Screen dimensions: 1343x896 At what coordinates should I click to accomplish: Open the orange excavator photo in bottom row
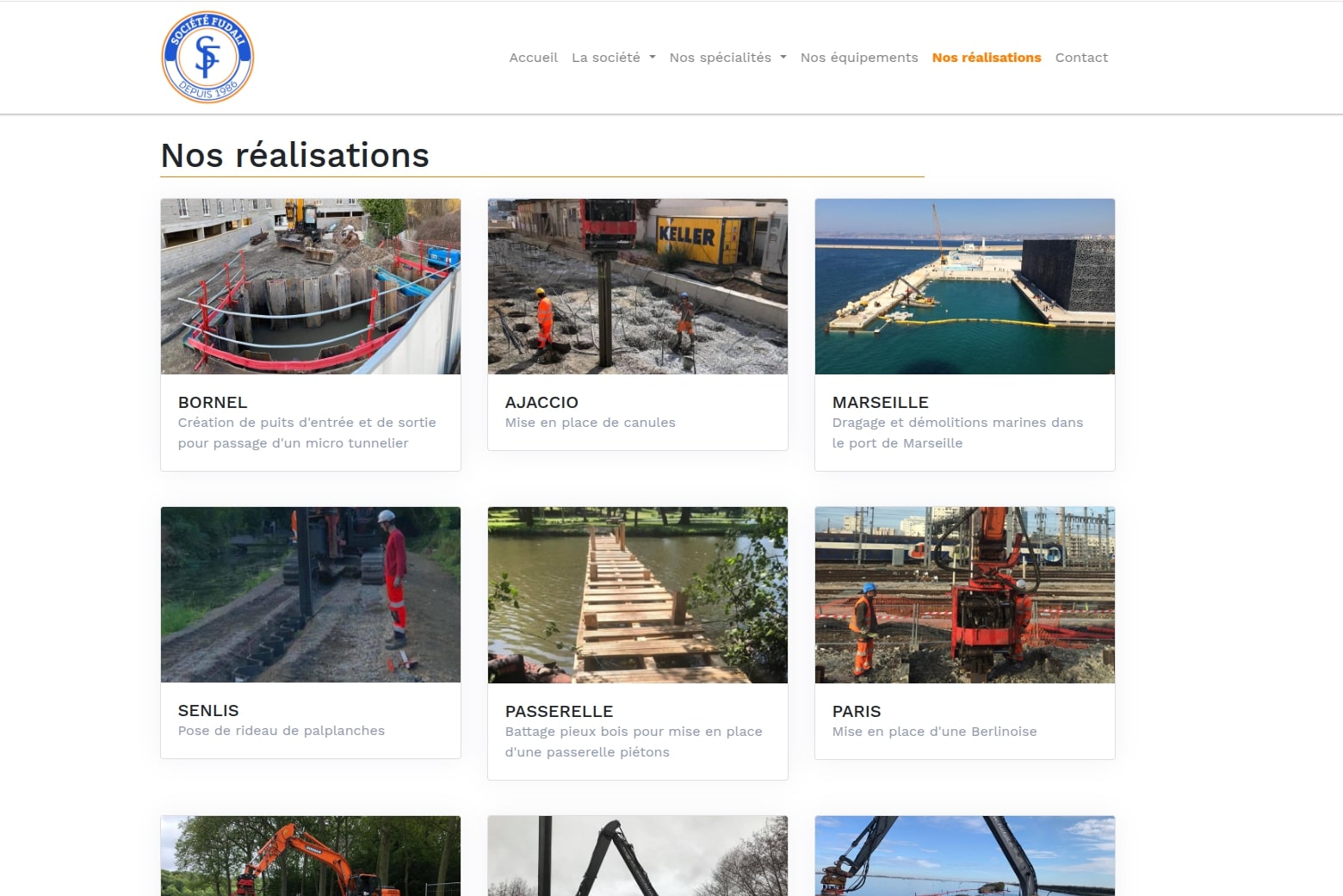[311, 856]
